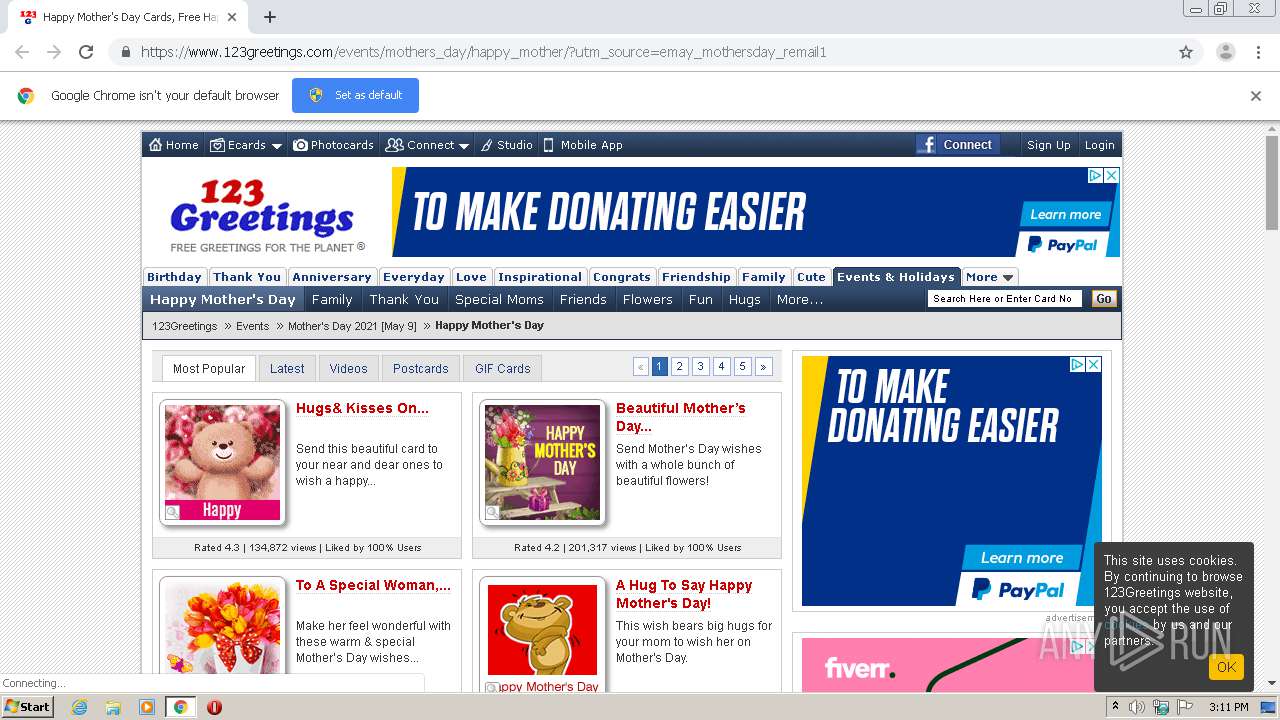1280x720 pixels.
Task: Open a new browser tab with plus
Action: click(270, 17)
